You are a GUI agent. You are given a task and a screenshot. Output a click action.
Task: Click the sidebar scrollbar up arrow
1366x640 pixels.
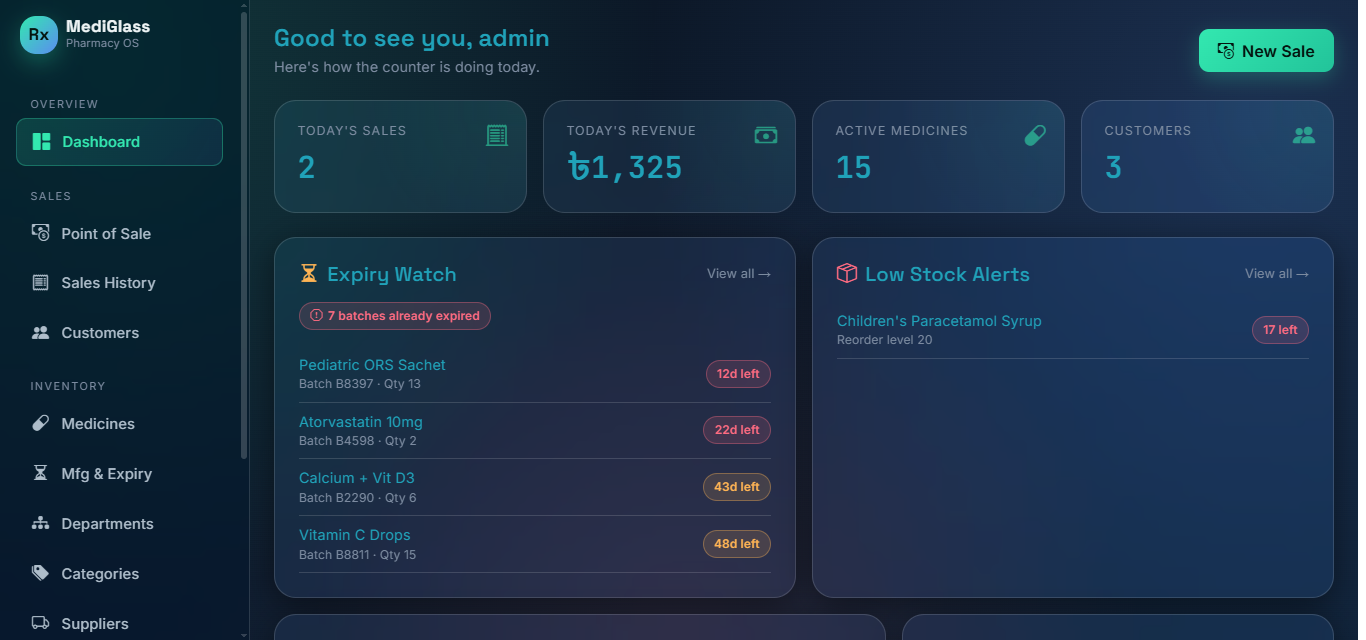[243, 5]
